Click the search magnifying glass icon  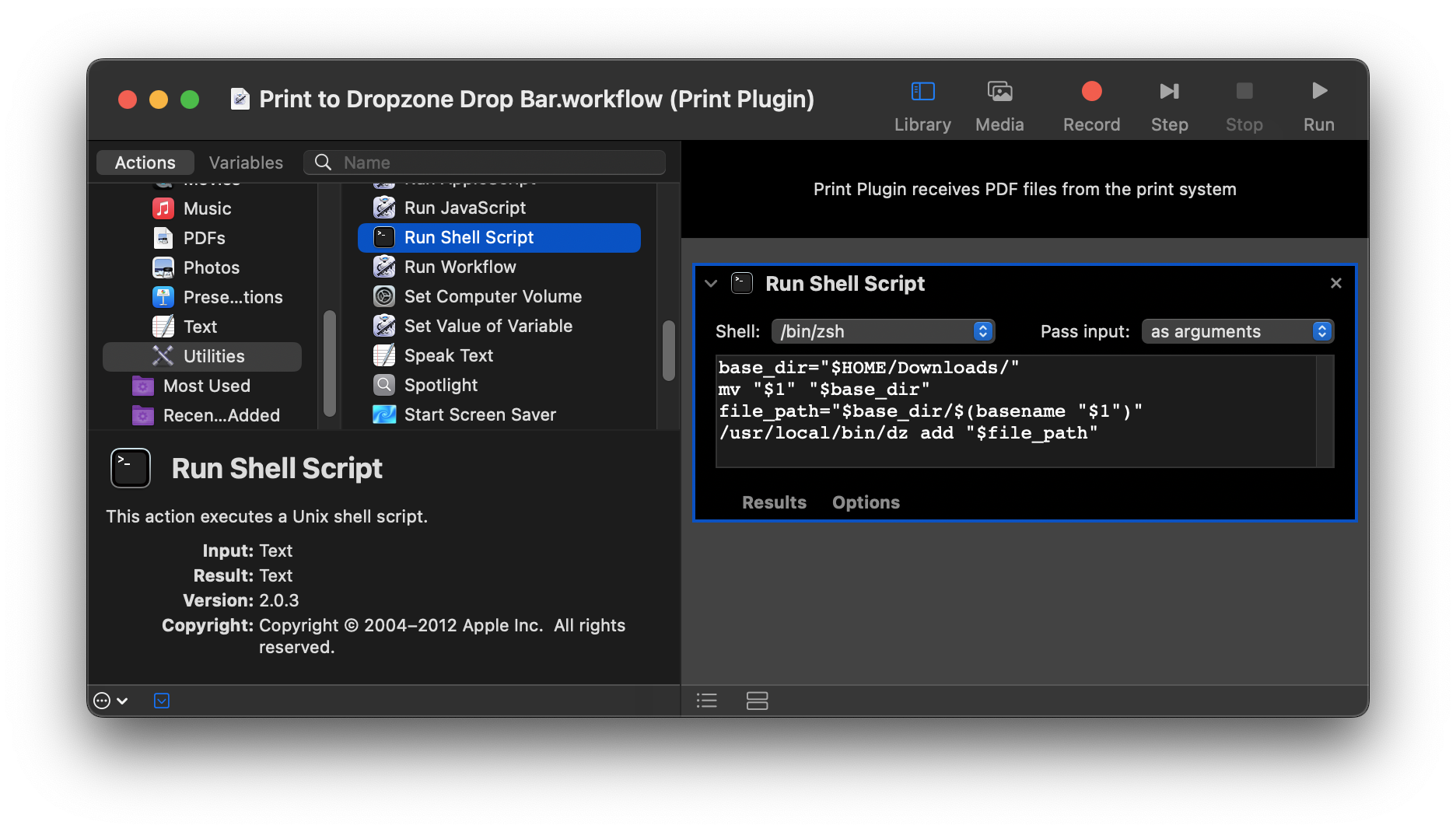(x=323, y=163)
